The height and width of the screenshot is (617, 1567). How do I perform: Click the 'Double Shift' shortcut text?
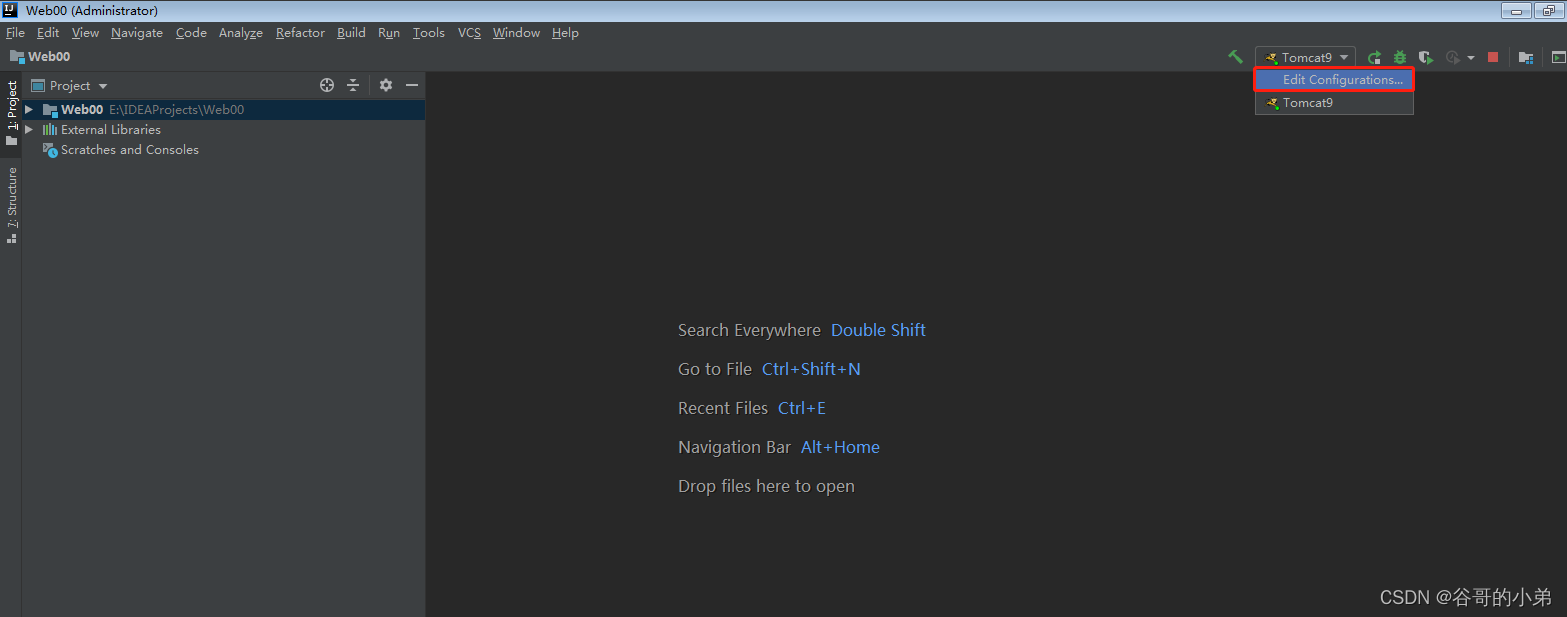878,330
